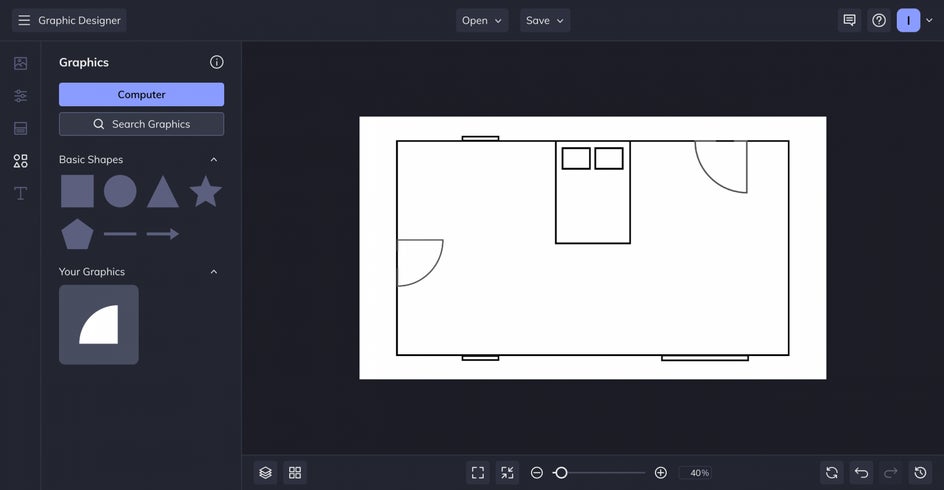Open the Open dropdown menu
This screenshot has height=490, width=944.
(482, 20)
